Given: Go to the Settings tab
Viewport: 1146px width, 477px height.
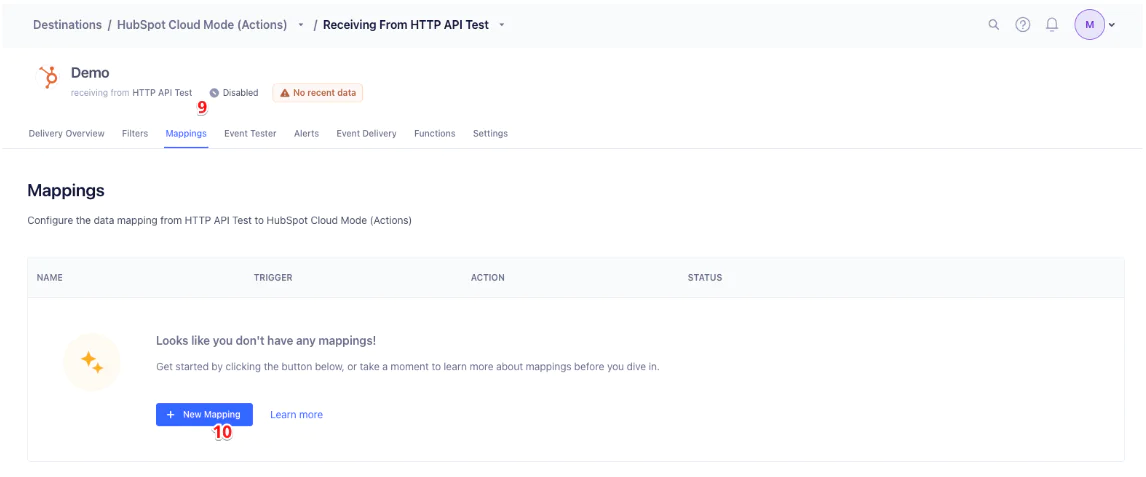Looking at the screenshot, I should (490, 134).
